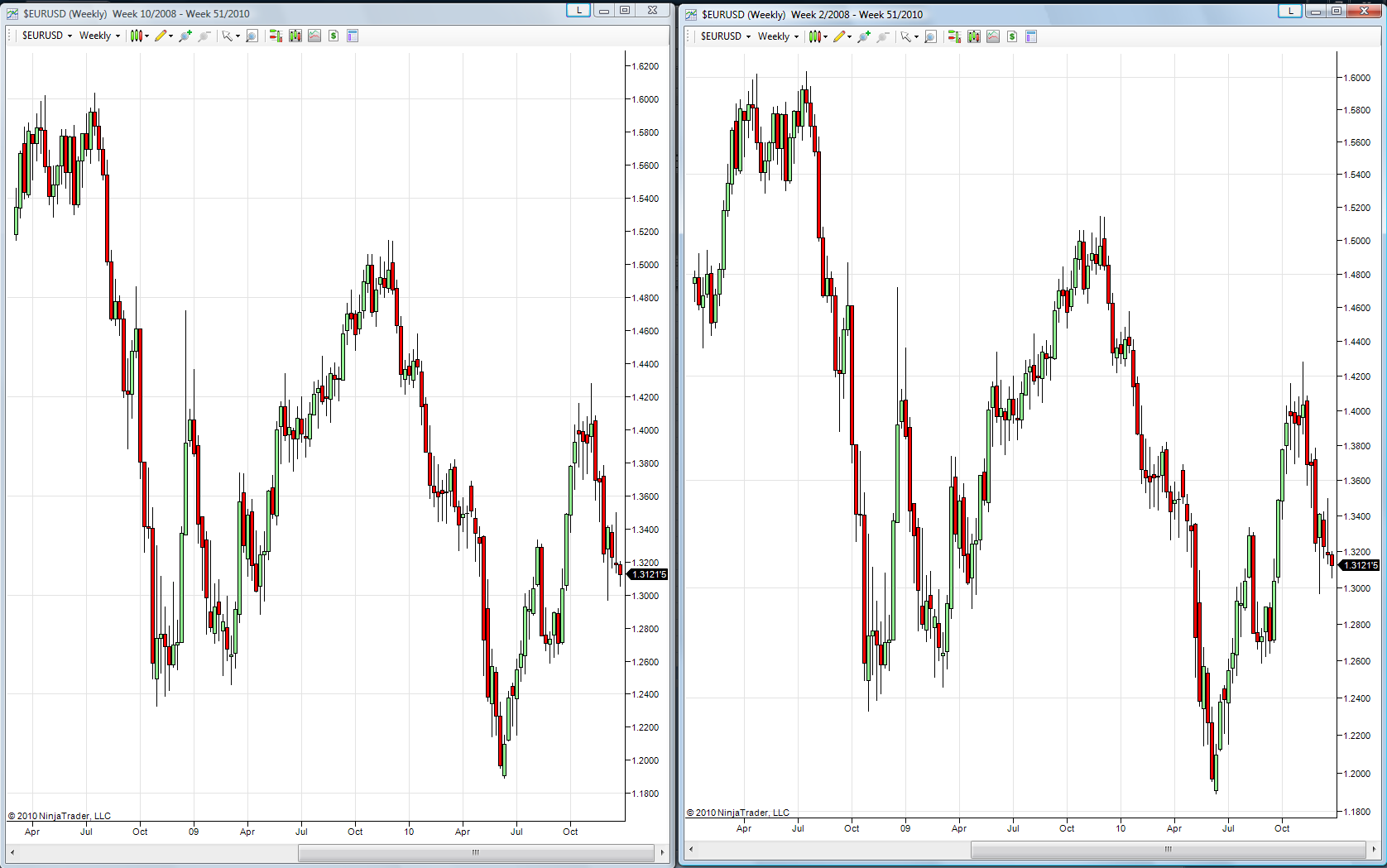Open Chart Trader in Week 2/2008 chart
1387x868 pixels.
pyautogui.click(x=954, y=36)
